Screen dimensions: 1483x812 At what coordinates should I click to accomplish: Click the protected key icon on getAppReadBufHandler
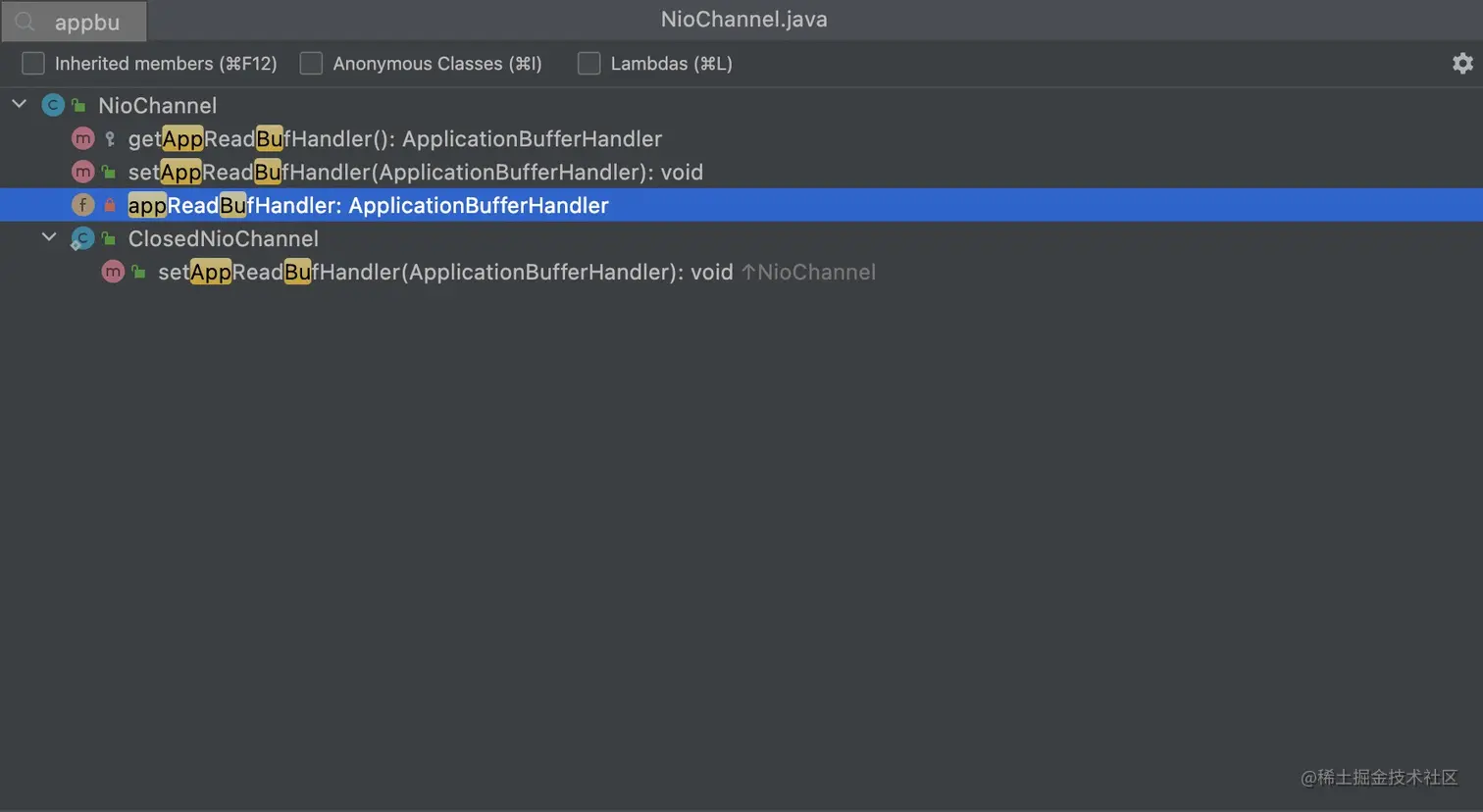(110, 139)
